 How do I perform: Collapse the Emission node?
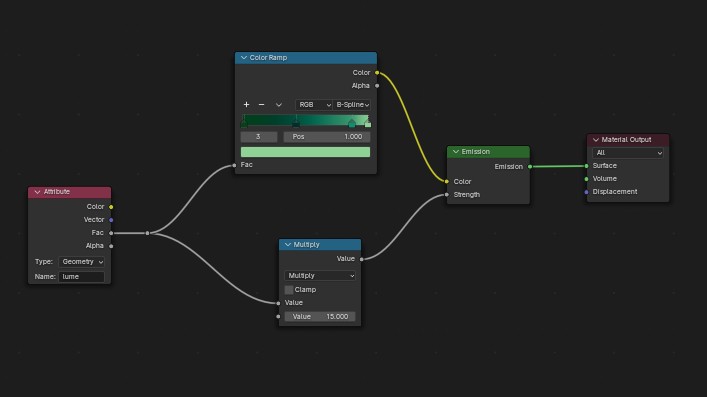pos(456,152)
